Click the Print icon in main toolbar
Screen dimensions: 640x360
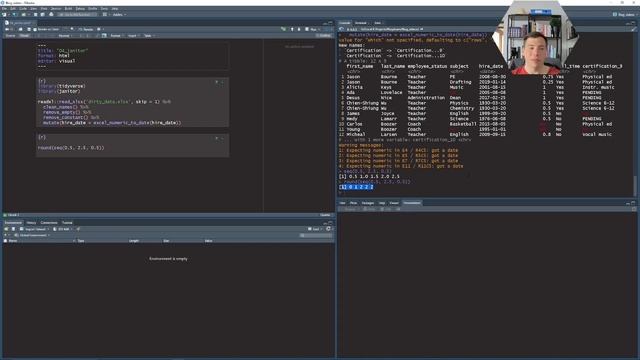pyautogui.click(x=51, y=15)
